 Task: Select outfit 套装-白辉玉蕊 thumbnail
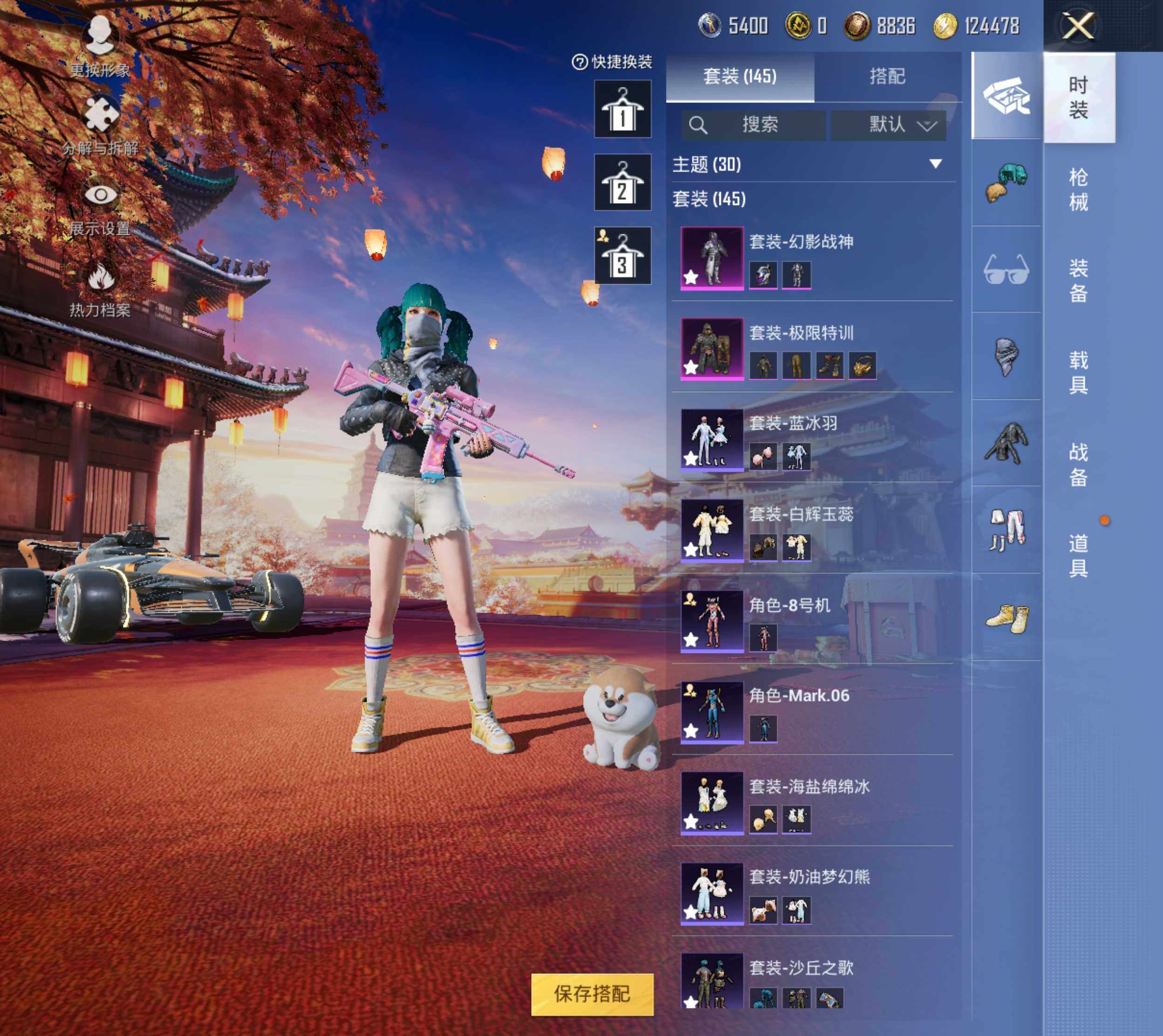(x=711, y=530)
